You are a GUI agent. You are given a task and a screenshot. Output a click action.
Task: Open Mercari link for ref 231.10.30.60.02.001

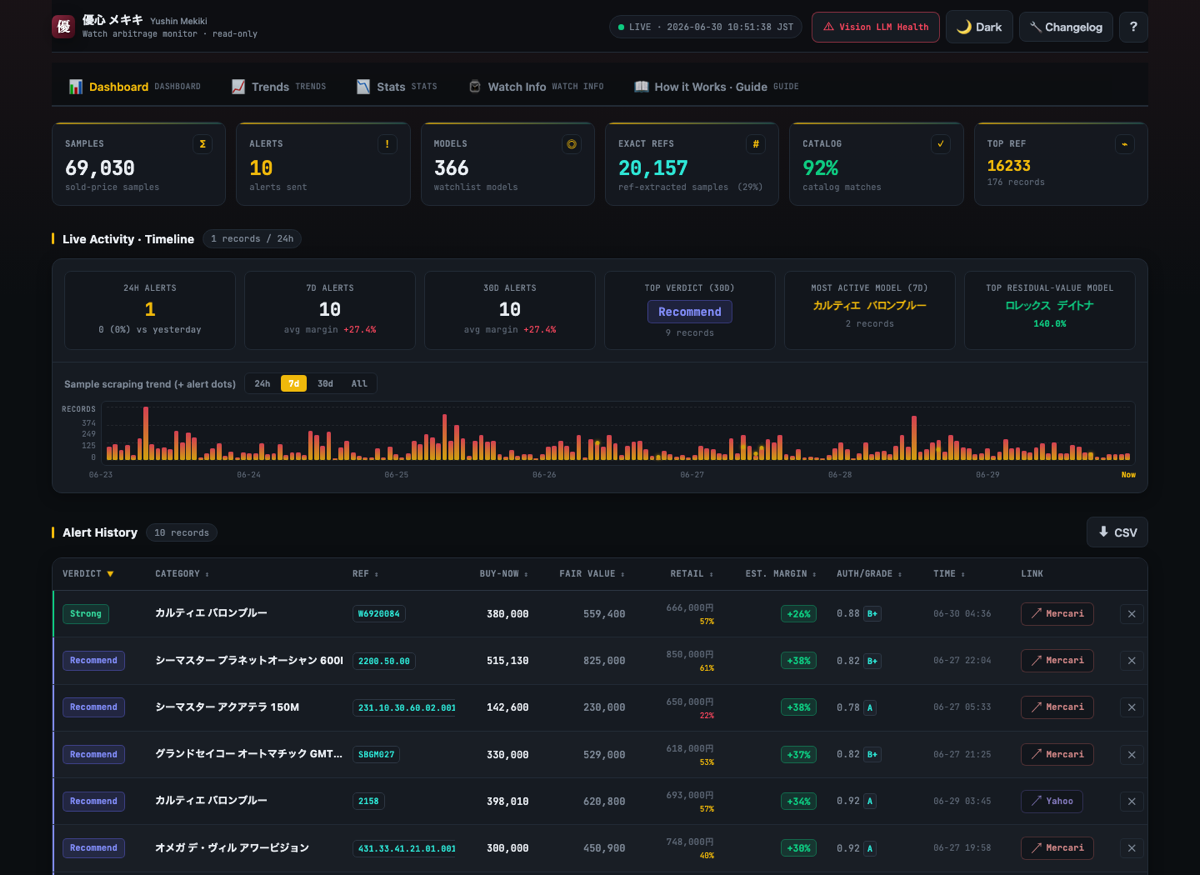(x=1057, y=707)
